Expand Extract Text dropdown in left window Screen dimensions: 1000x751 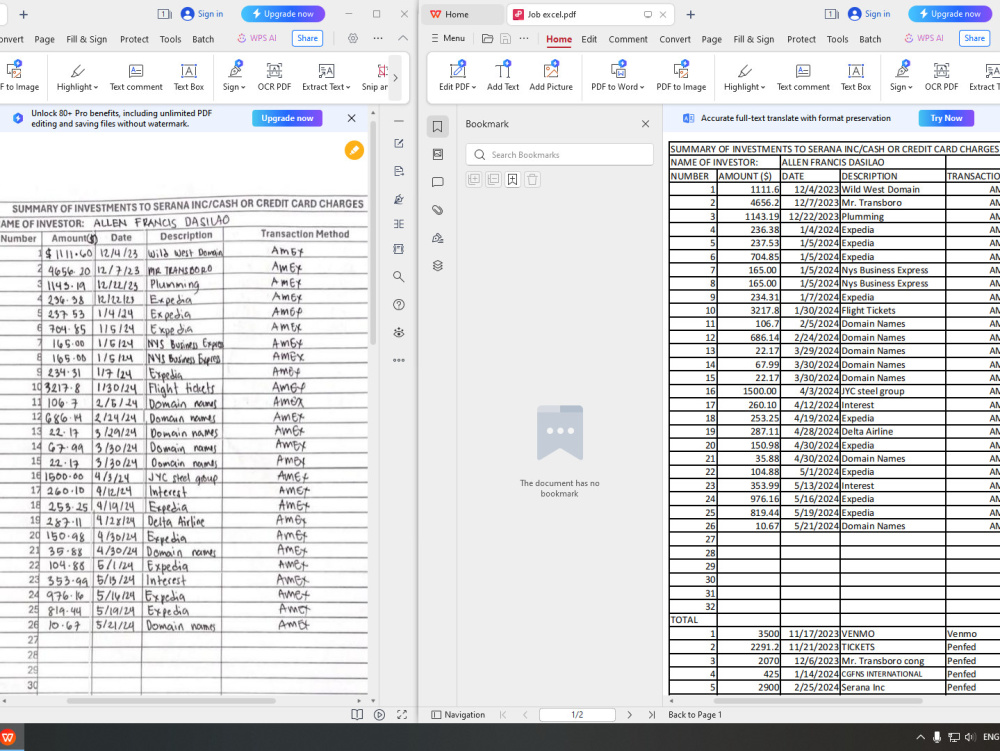(348, 87)
